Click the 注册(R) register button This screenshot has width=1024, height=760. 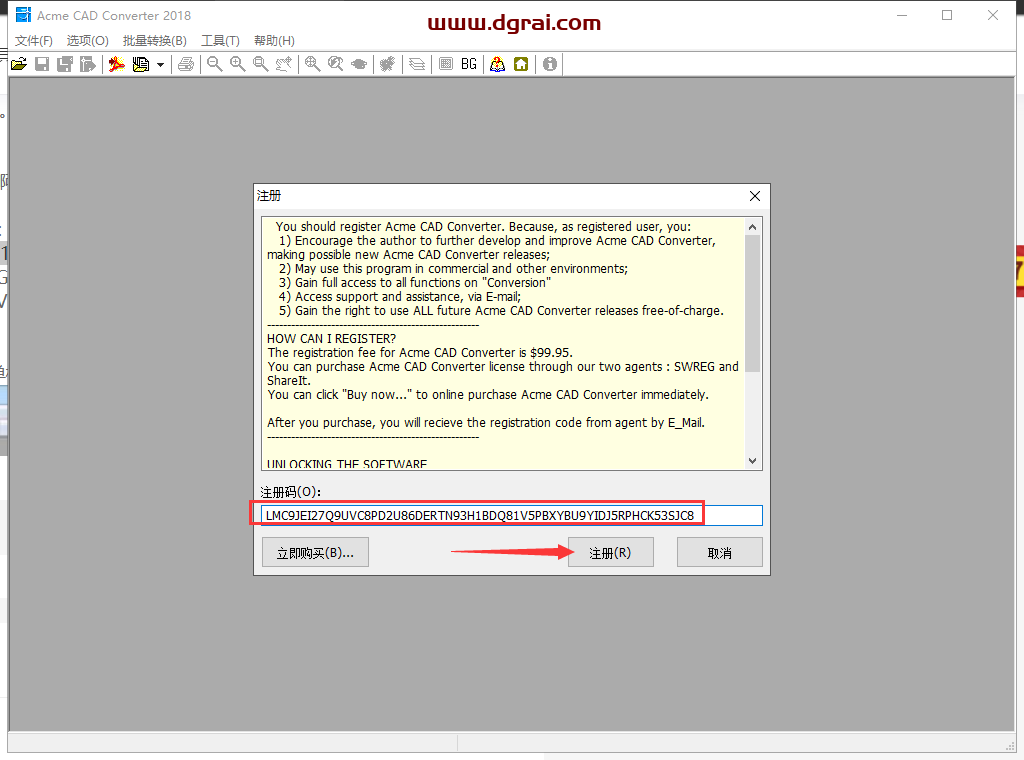coord(611,552)
